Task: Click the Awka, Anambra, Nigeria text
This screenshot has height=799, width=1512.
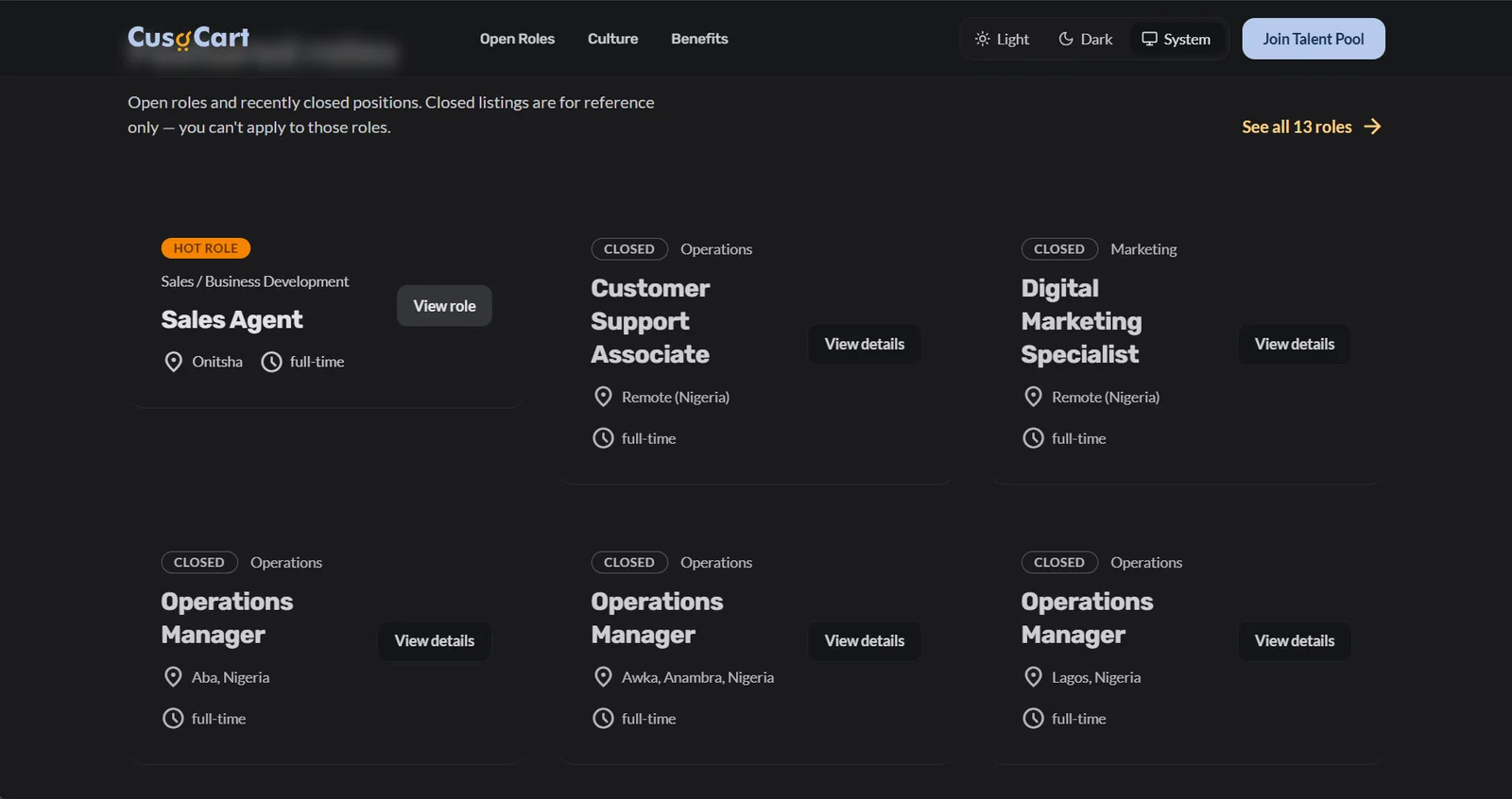Action: pos(697,677)
